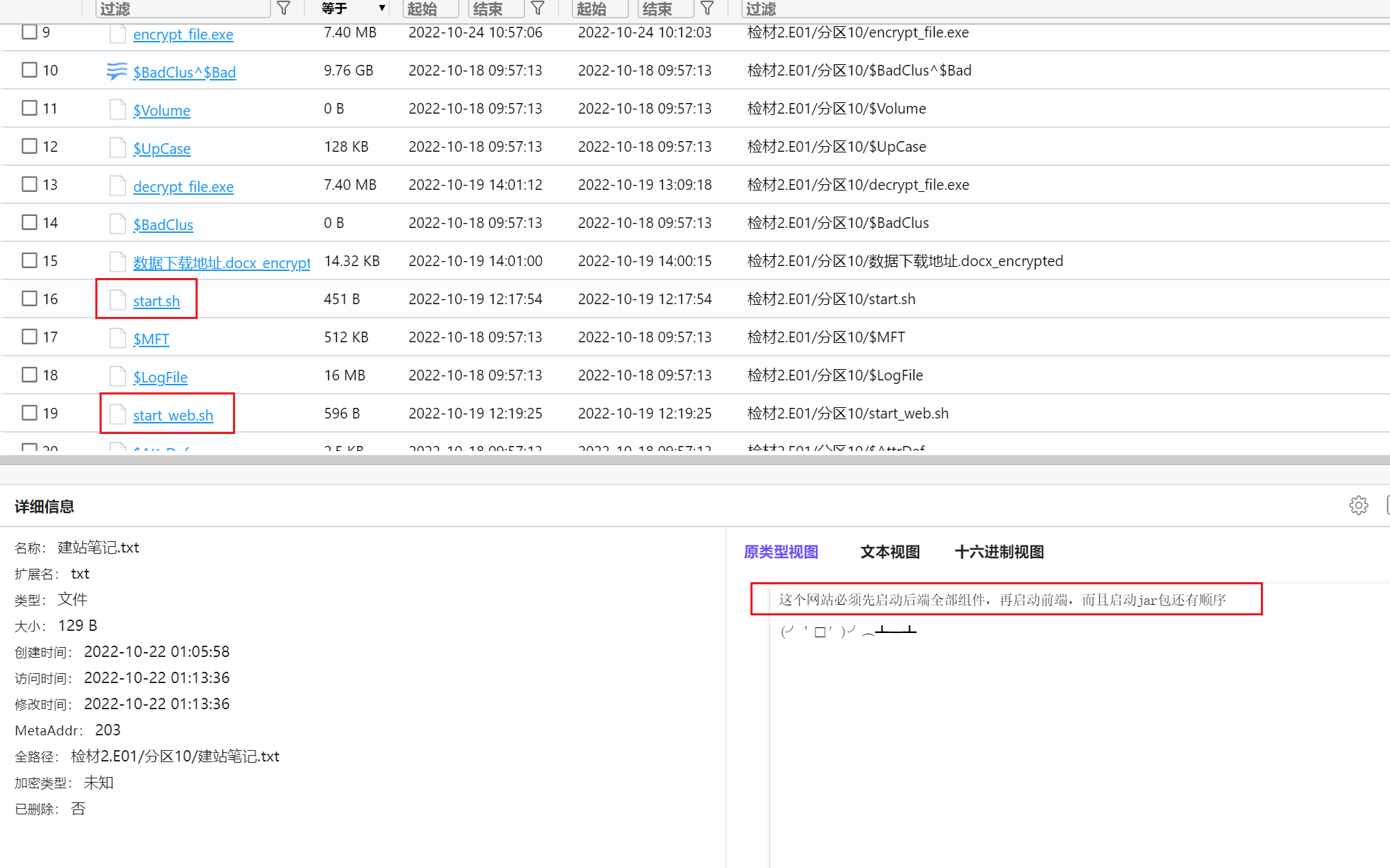Select the 9.76 GB size cell
The image size is (1390, 868).
tap(349, 70)
